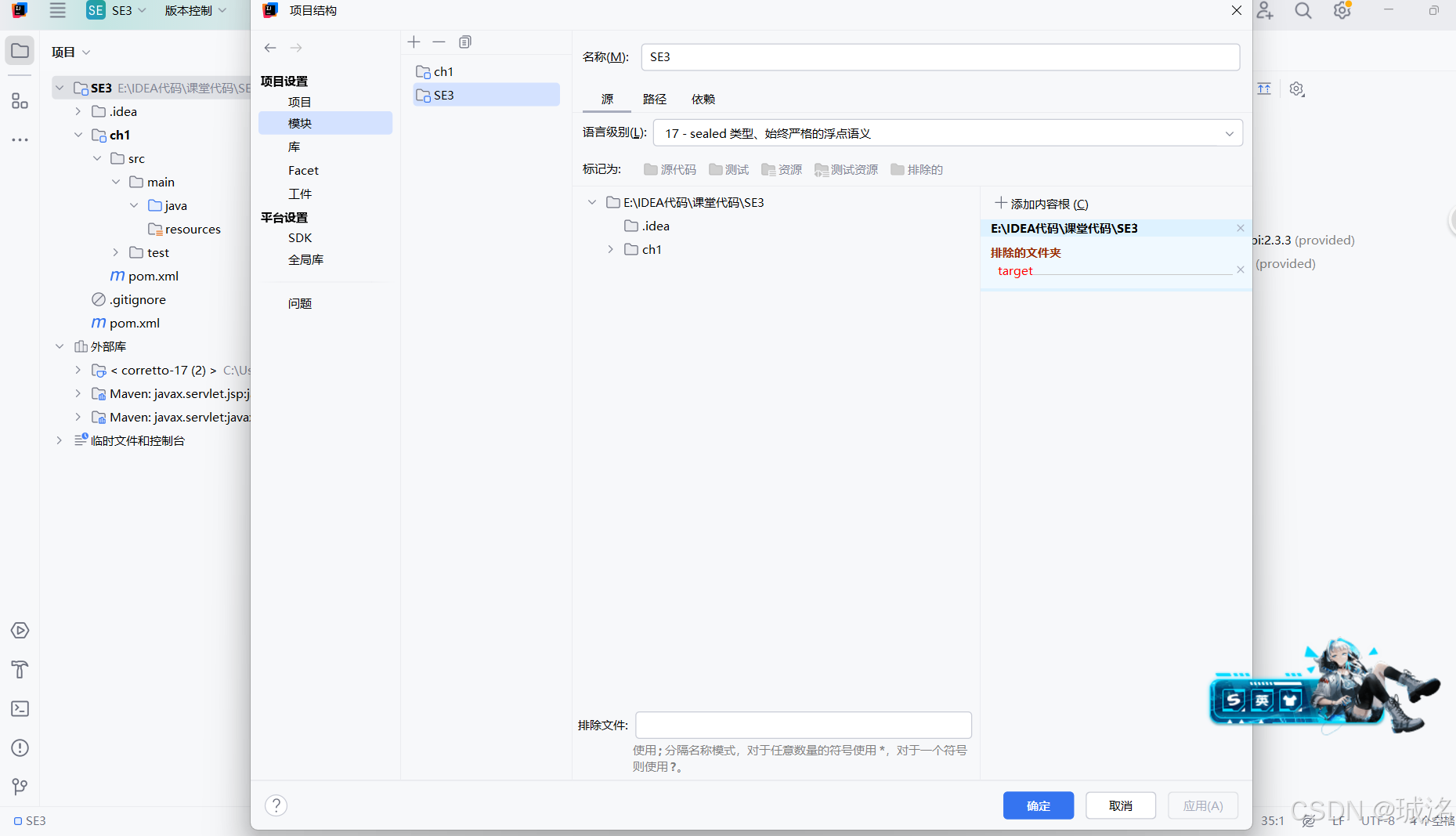1456x836 pixels.
Task: Open the Problems tool window icon
Action: (x=20, y=748)
